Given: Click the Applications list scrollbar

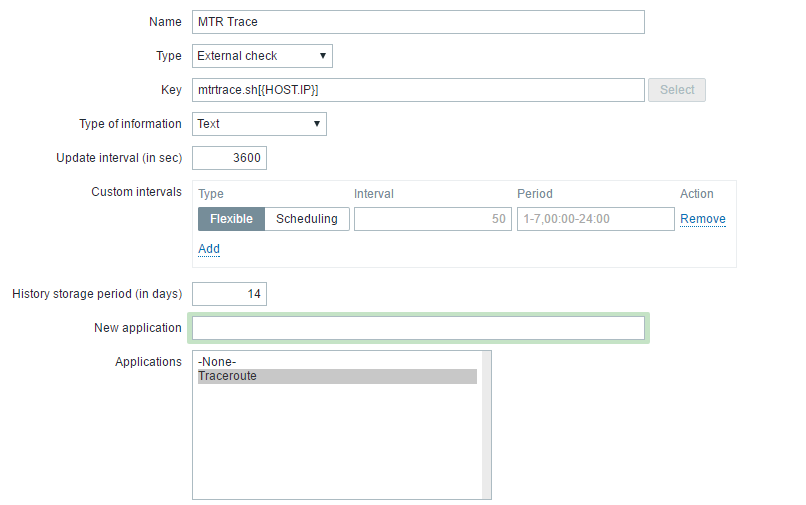Looking at the screenshot, I should pyautogui.click(x=486, y=424).
